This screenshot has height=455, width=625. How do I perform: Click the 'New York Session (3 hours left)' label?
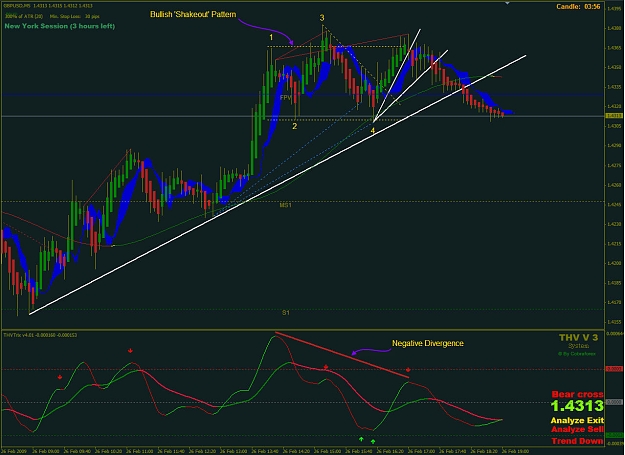[60, 26]
